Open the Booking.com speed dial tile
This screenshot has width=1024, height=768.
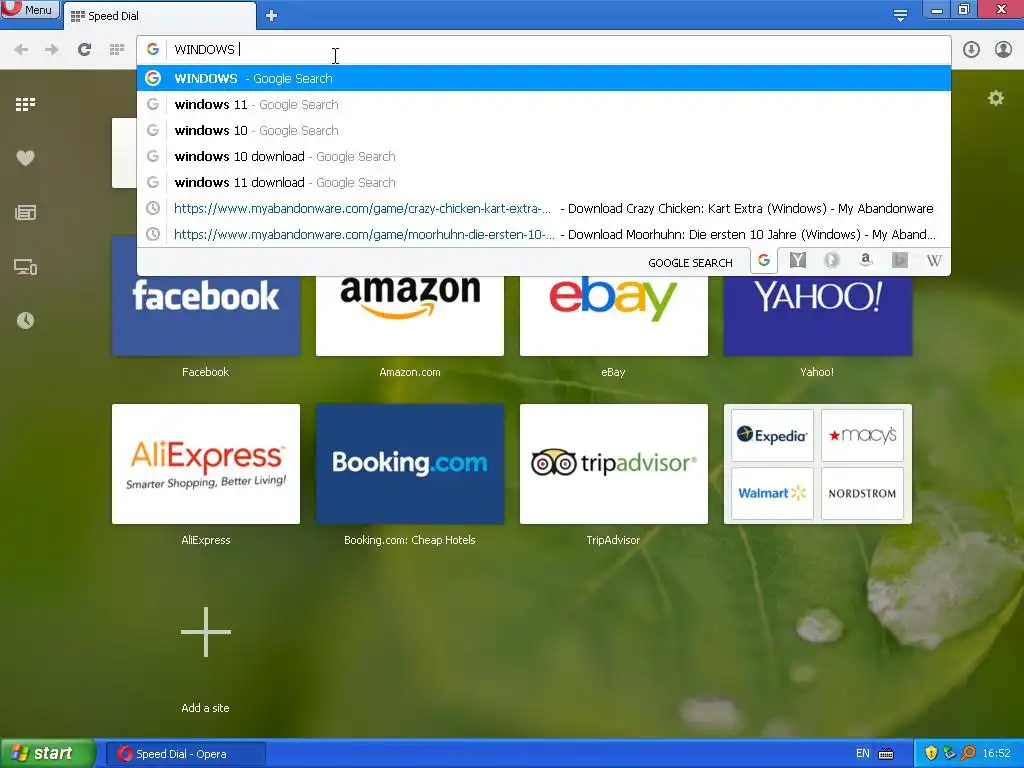click(410, 464)
